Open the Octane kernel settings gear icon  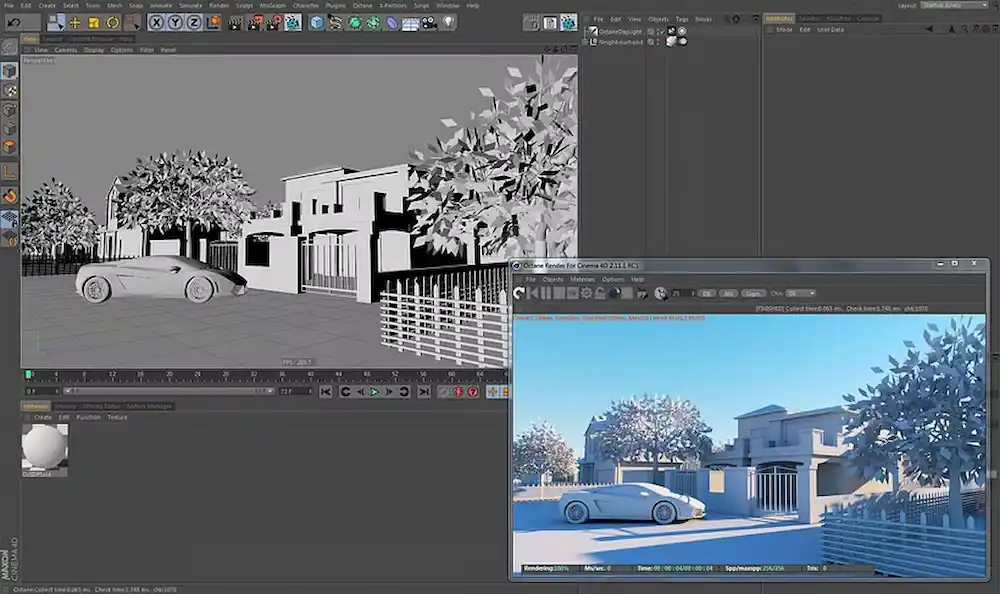[586, 291]
